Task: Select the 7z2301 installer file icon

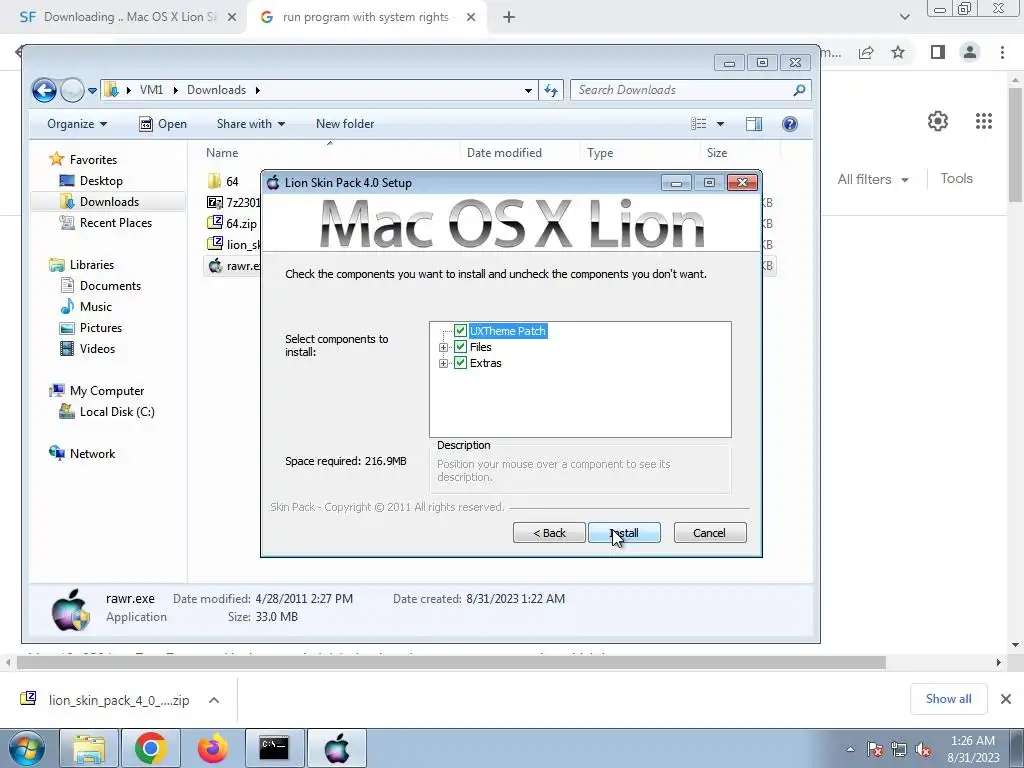Action: click(x=215, y=202)
